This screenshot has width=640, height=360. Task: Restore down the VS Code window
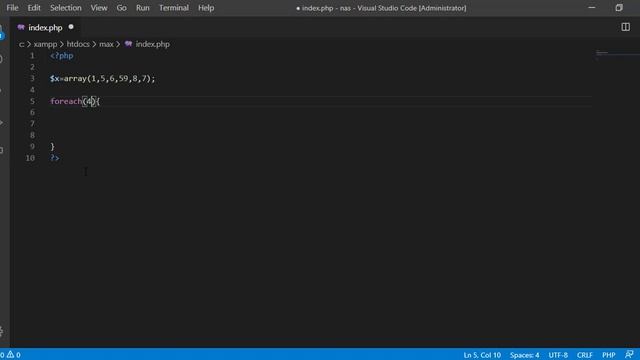[x=619, y=8]
